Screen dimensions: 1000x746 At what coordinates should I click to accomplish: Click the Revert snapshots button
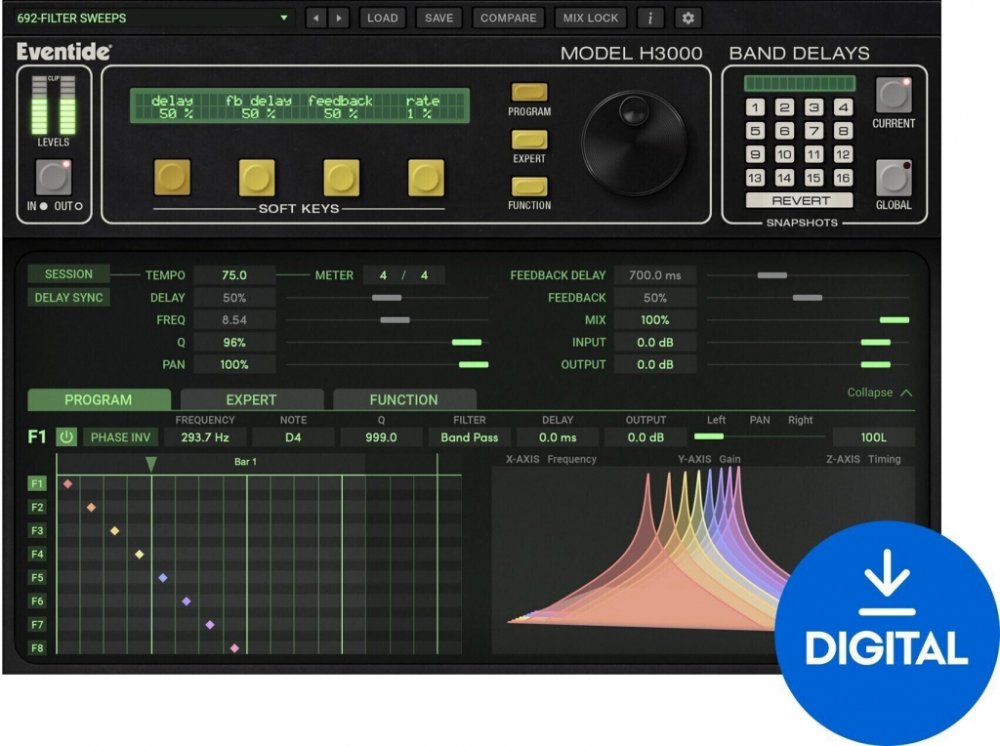pos(800,200)
